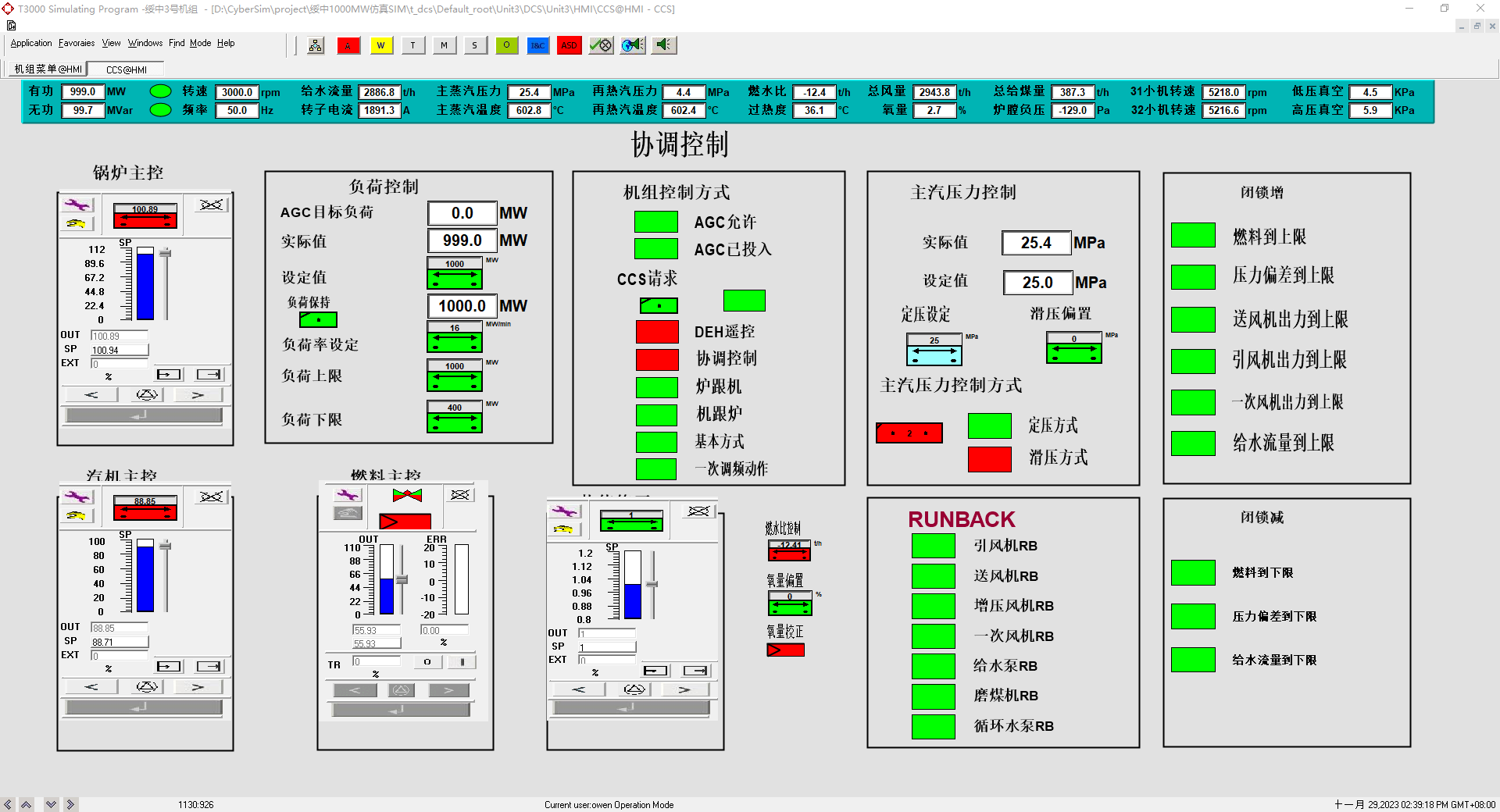Click the 氧量校正 arrow button
Viewport: 1500px width, 812px height.
coord(785,648)
